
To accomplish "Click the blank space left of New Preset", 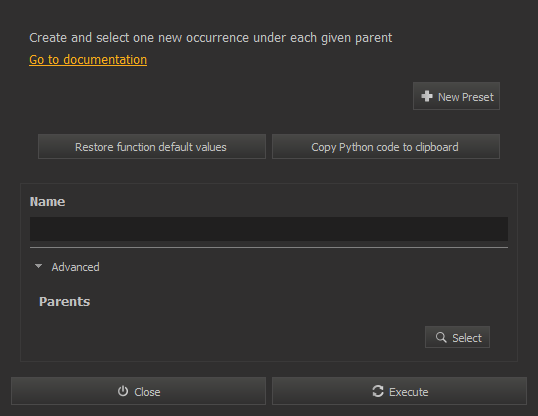I will click(220, 96).
